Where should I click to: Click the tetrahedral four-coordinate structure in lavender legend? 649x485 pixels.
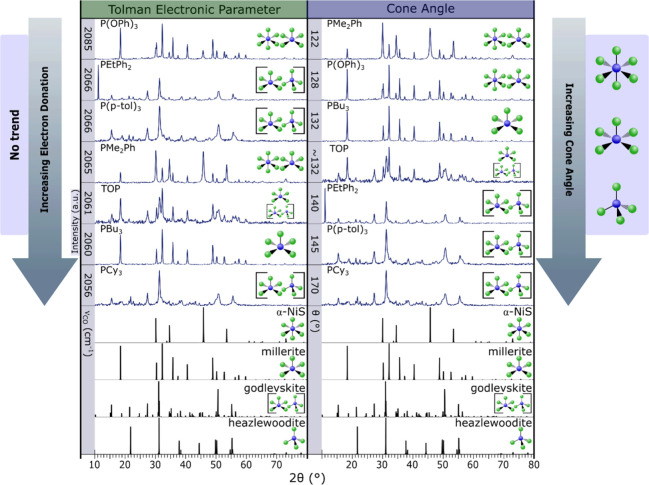point(617,204)
